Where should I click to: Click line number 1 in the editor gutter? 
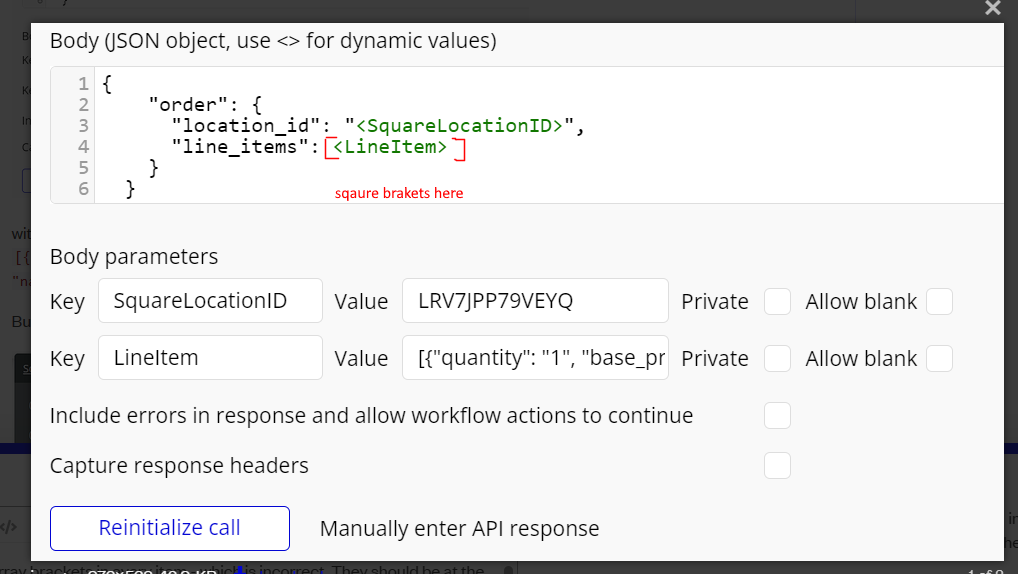pyautogui.click(x=82, y=83)
